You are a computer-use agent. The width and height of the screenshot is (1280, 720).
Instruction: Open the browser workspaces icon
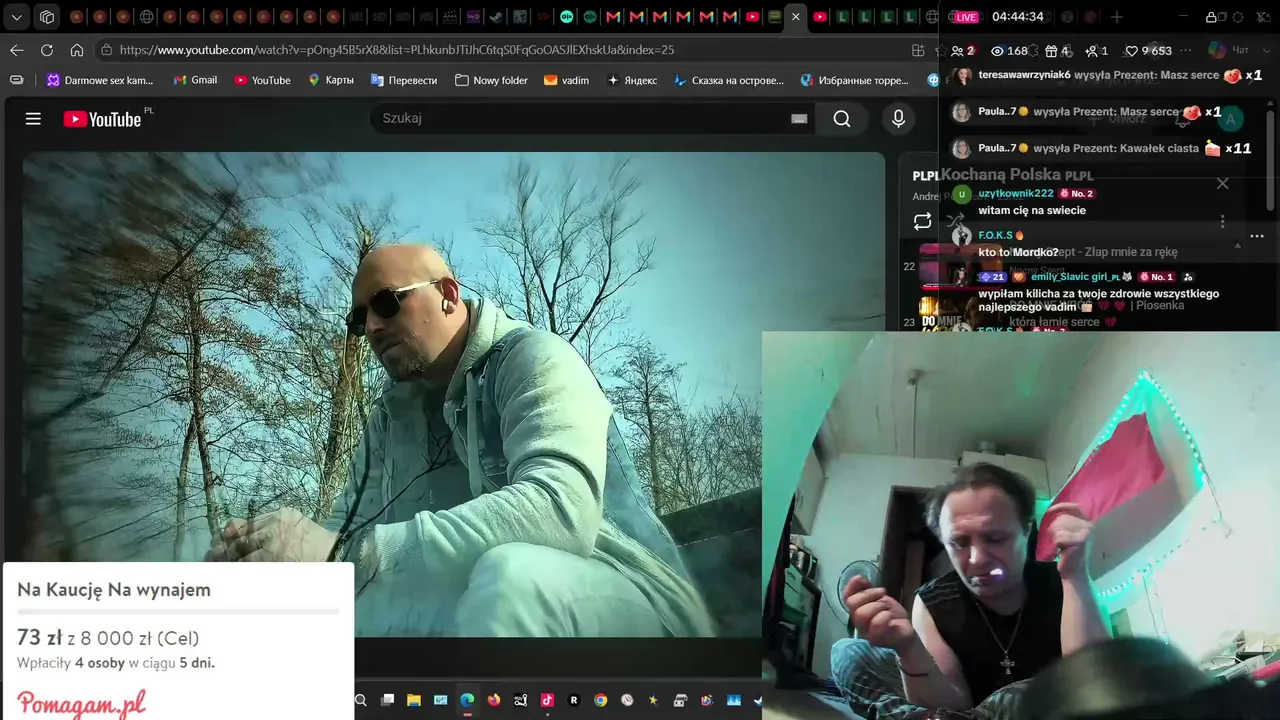(47, 17)
